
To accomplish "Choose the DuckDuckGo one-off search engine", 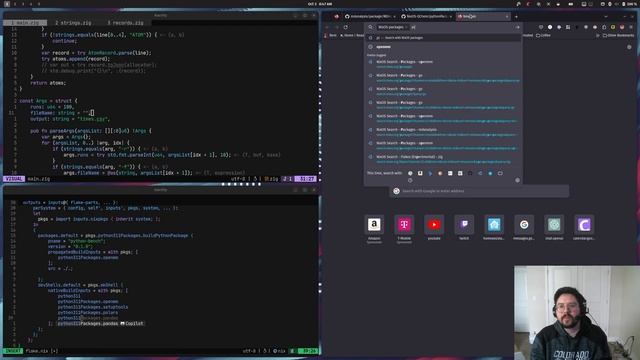I will point(440,173).
